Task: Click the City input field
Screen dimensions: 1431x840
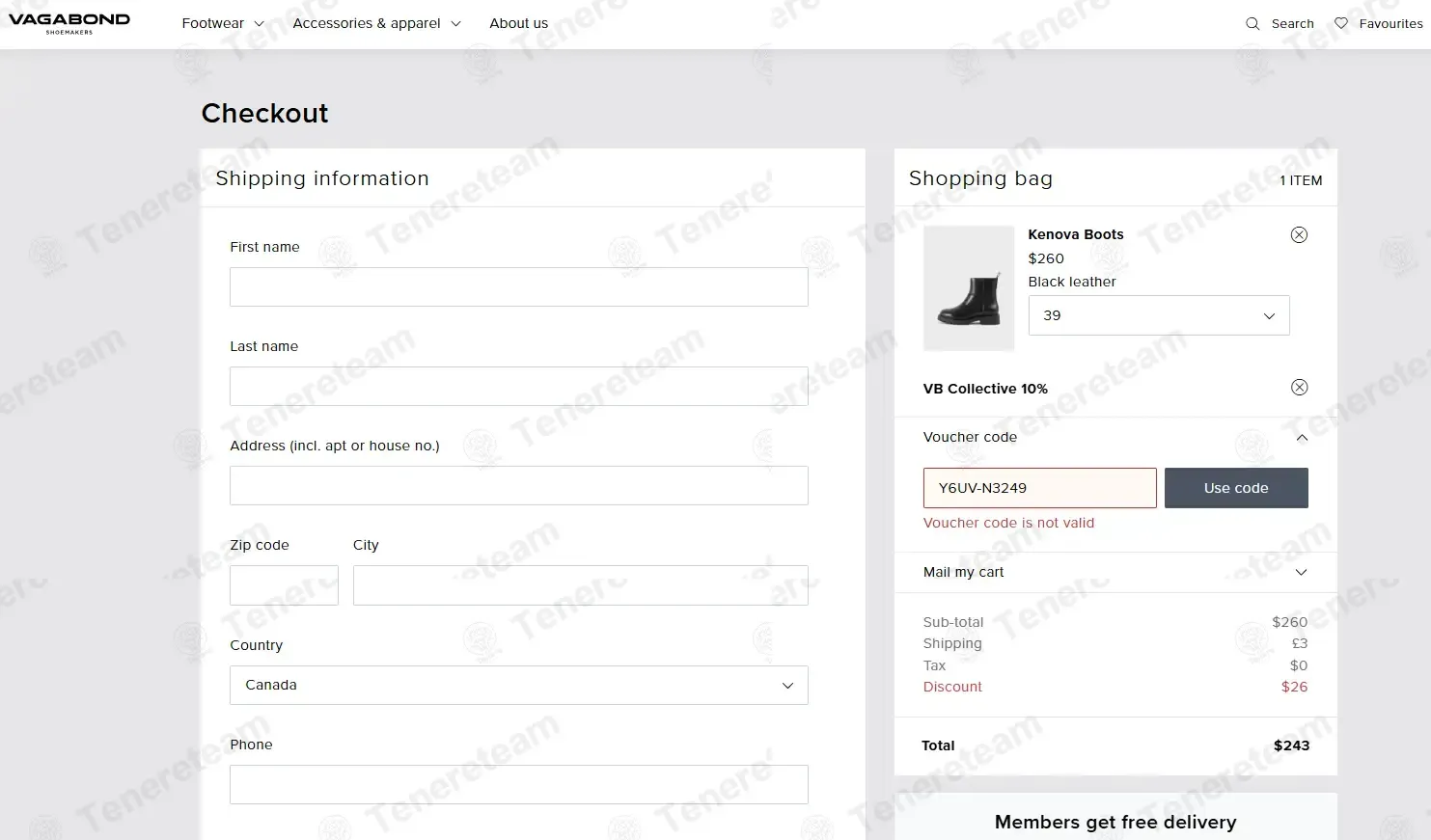Action: click(580, 585)
